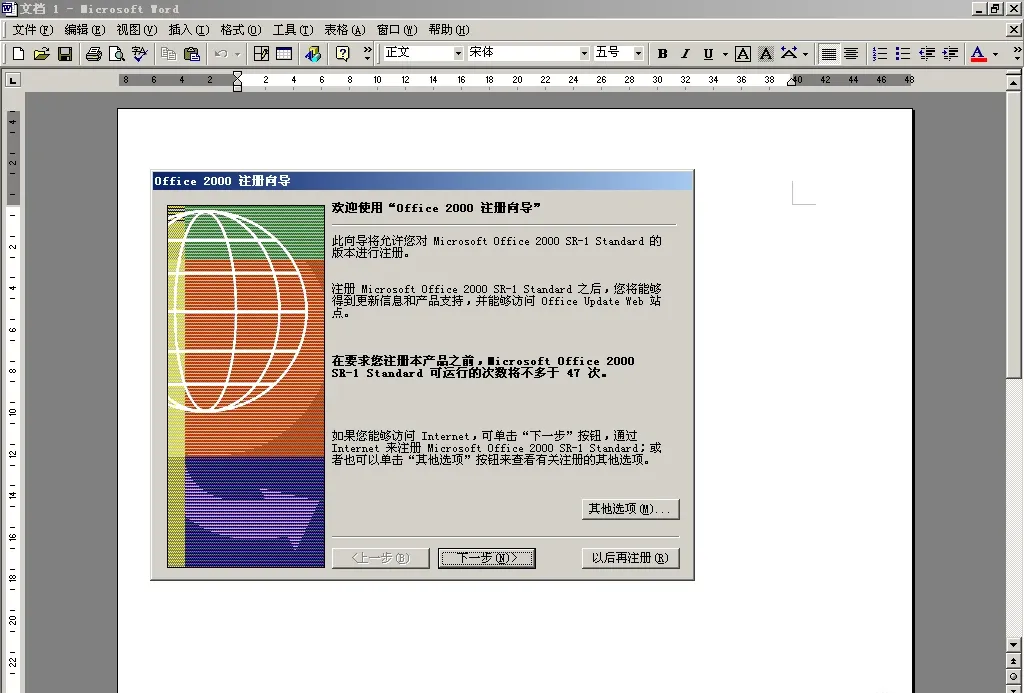Click the Copy icon in the toolbar
The image size is (1024, 693).
coord(168,54)
